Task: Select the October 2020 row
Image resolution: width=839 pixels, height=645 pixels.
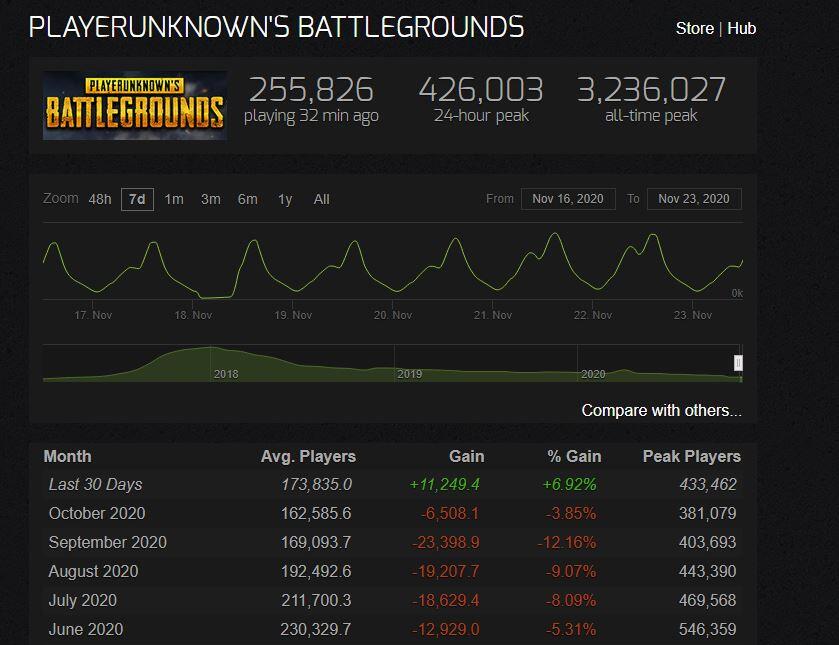Action: (97, 513)
